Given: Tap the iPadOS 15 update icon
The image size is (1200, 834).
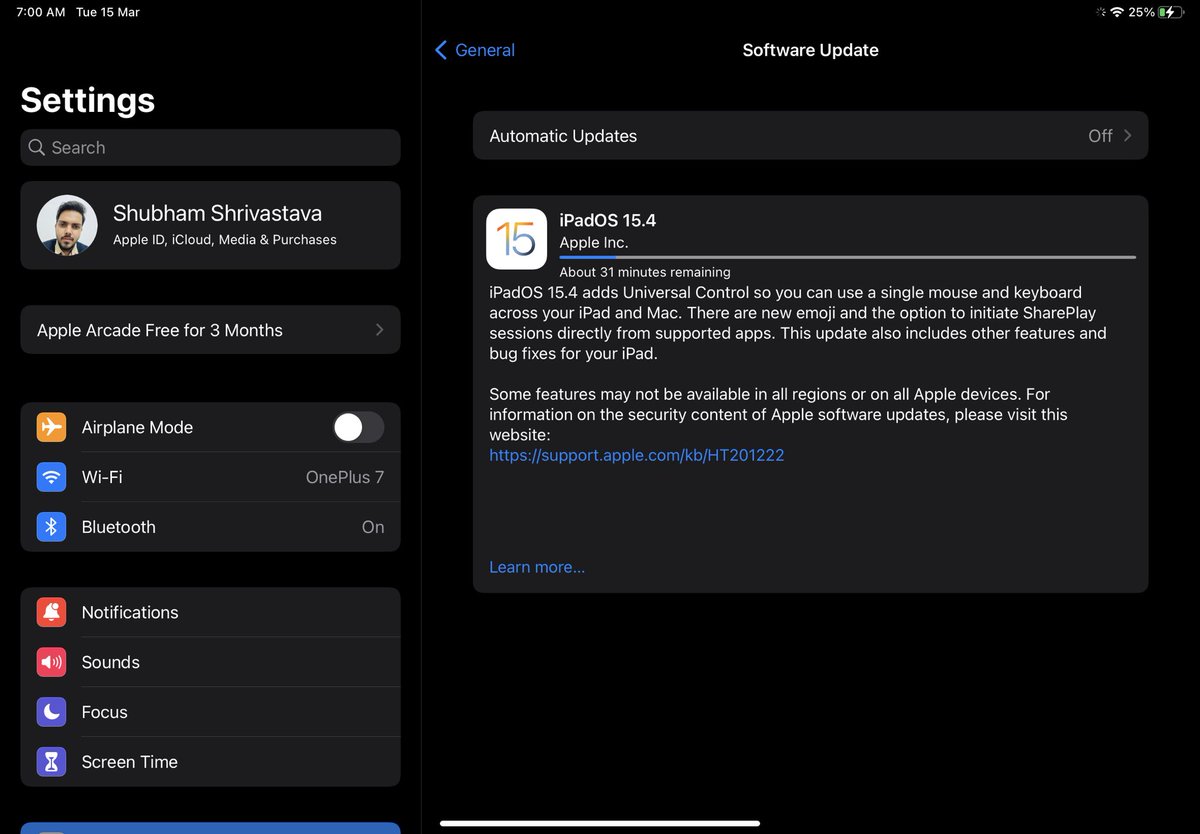Looking at the screenshot, I should [516, 239].
